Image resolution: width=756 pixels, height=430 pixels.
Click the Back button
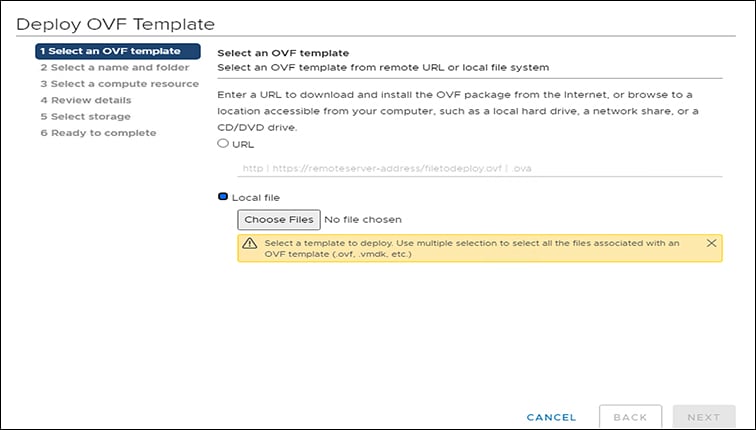click(x=630, y=417)
